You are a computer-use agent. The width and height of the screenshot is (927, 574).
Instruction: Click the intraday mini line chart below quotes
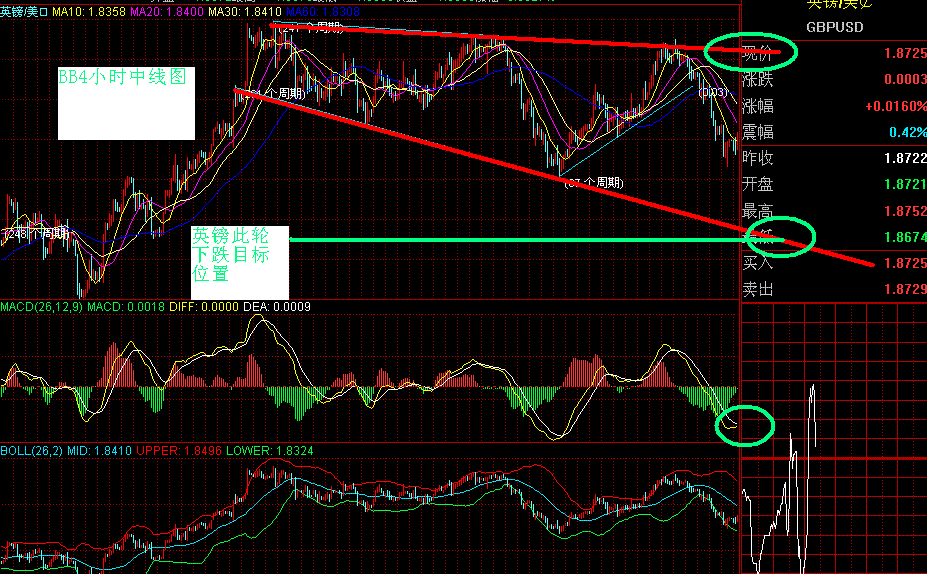[834, 437]
